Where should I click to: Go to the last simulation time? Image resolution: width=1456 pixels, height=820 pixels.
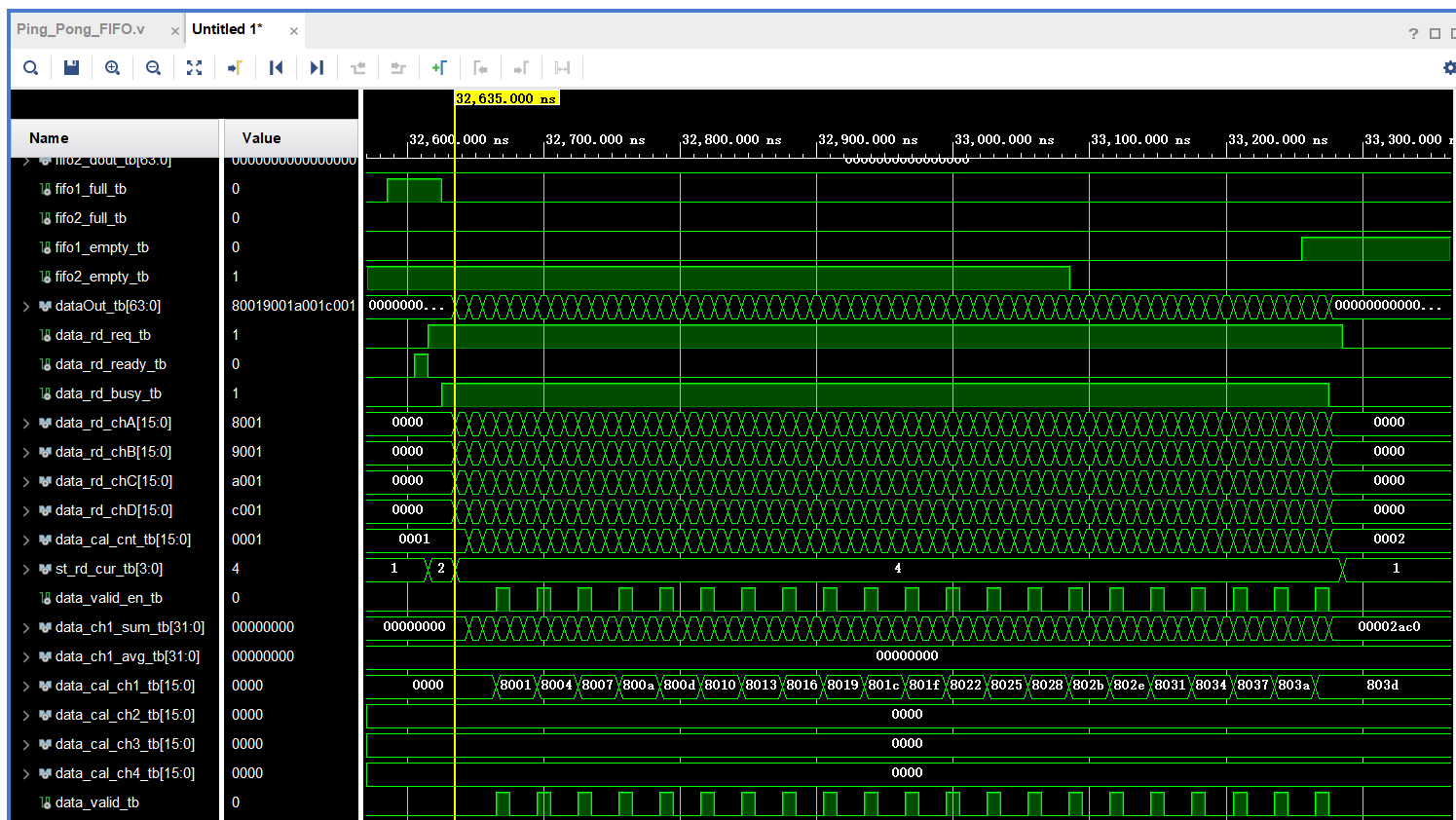[x=317, y=68]
